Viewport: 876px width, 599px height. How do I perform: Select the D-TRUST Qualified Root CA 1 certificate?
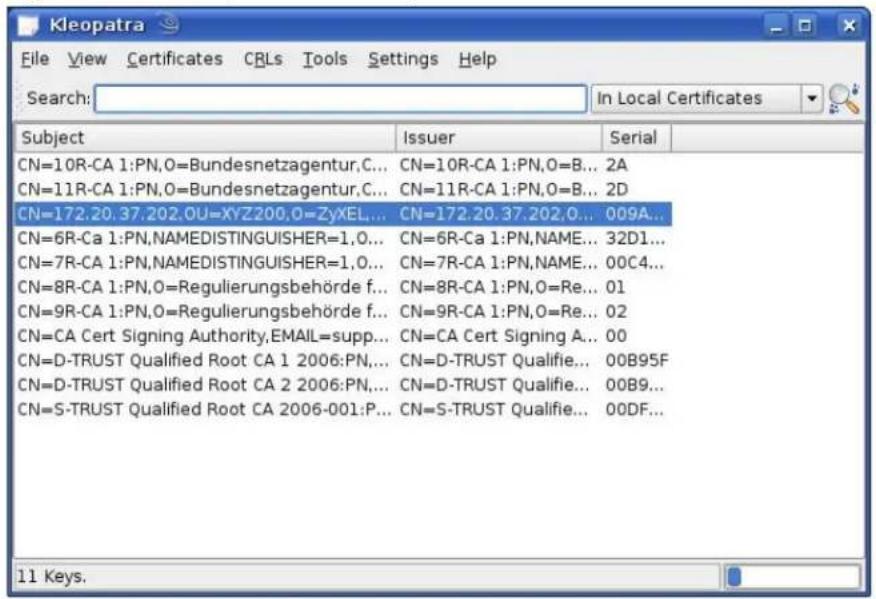pyautogui.click(x=343, y=360)
